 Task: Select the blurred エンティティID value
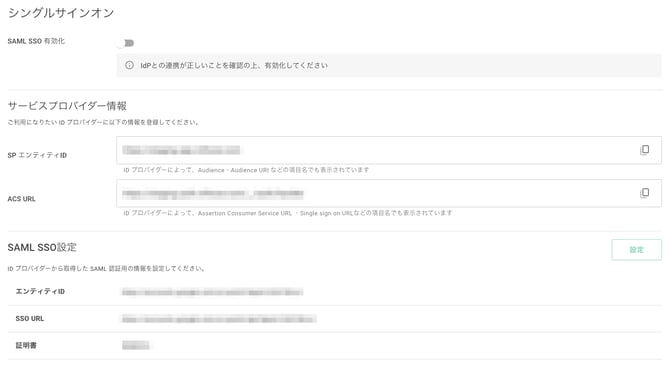pyautogui.click(x=212, y=292)
